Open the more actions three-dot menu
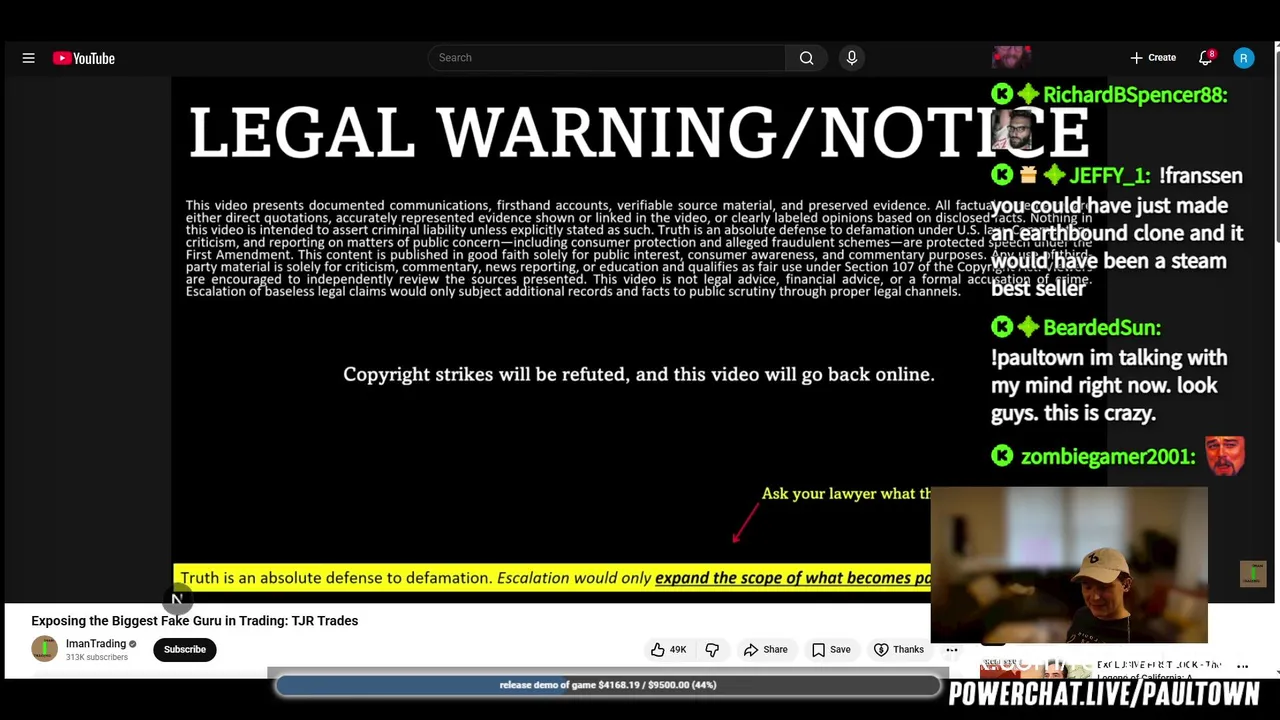This screenshot has width=1280, height=720. click(x=952, y=650)
